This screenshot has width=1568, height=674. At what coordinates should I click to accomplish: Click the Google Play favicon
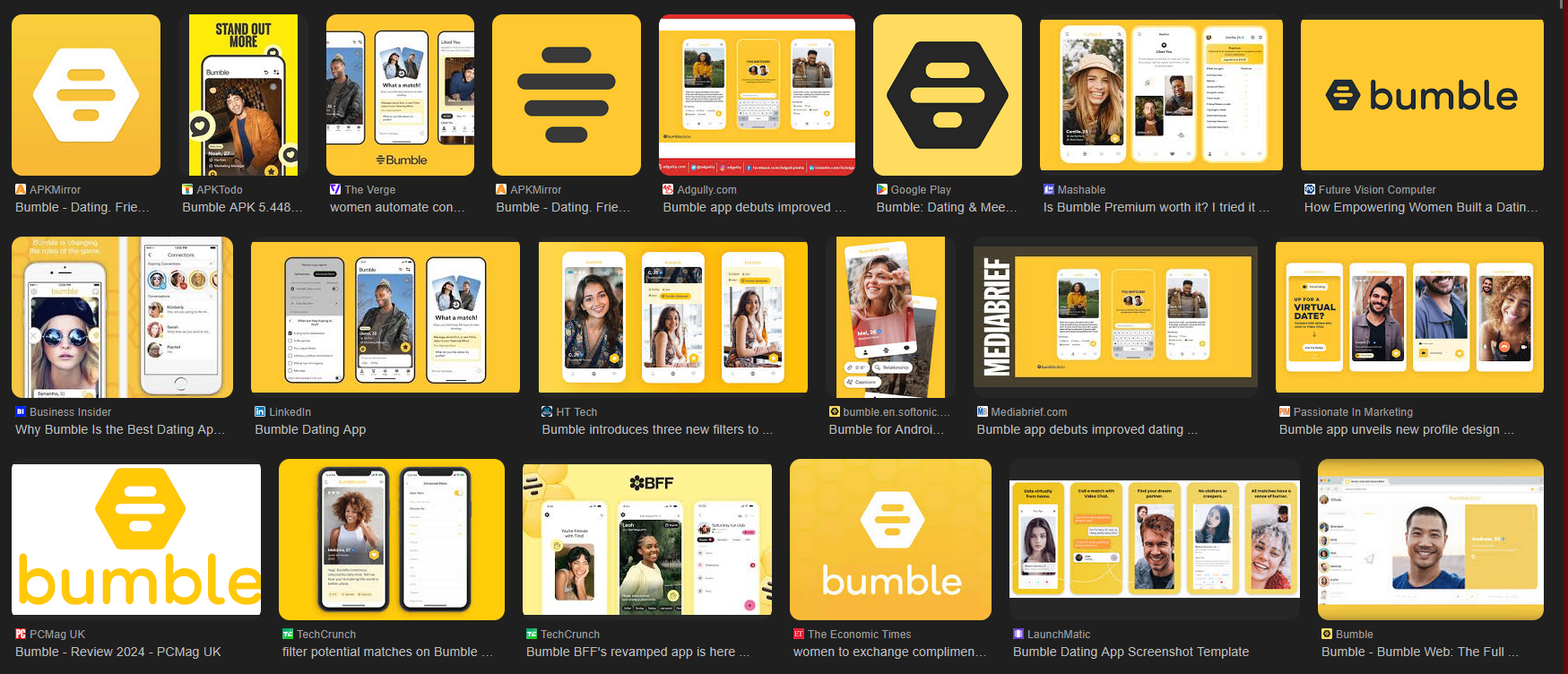click(x=882, y=190)
